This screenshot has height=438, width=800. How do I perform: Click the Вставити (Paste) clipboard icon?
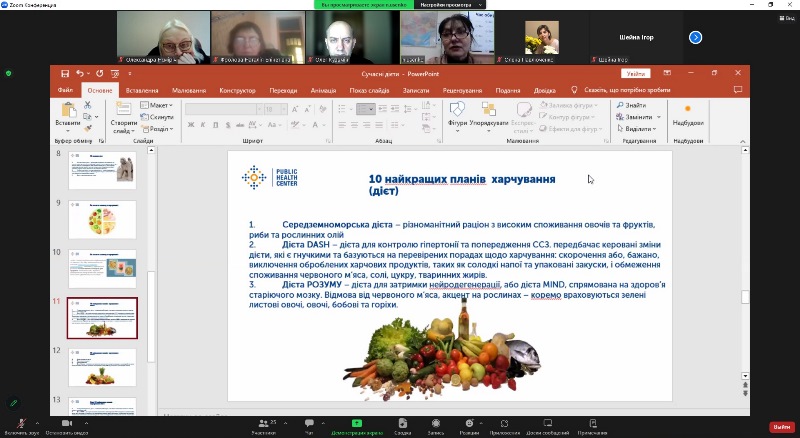tap(68, 109)
